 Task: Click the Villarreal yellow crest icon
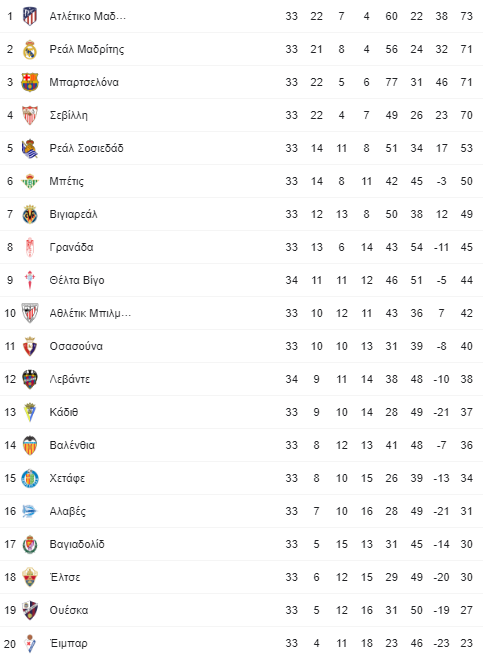pyautogui.click(x=29, y=214)
